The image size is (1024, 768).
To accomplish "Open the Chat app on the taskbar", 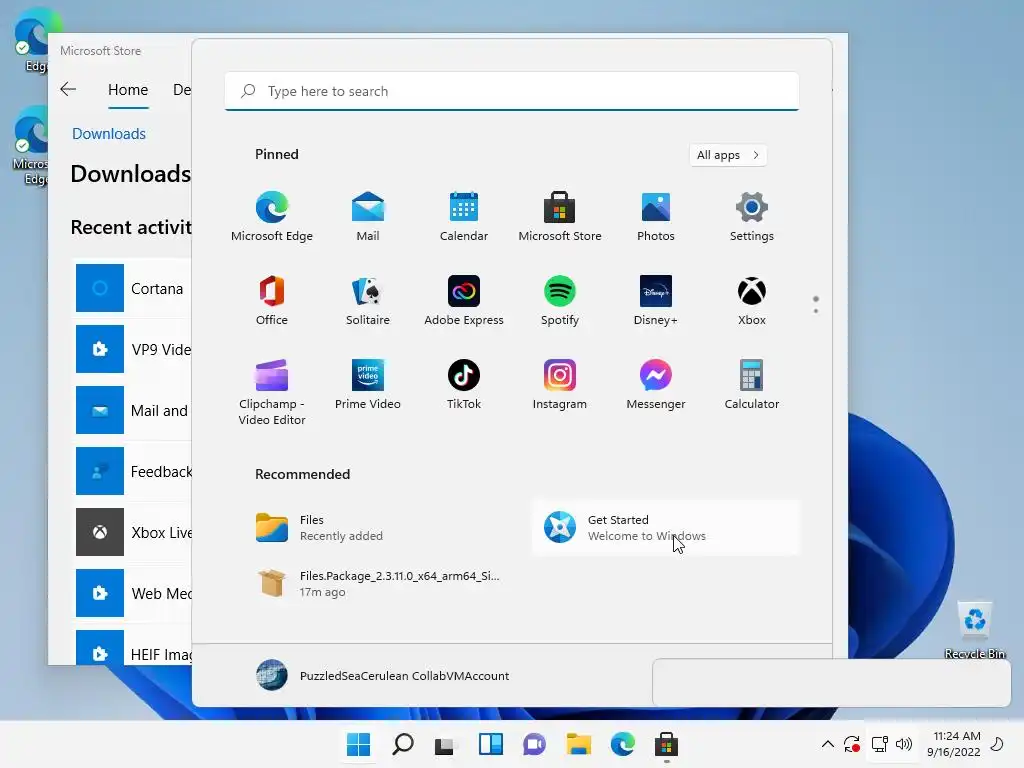I will (534, 744).
